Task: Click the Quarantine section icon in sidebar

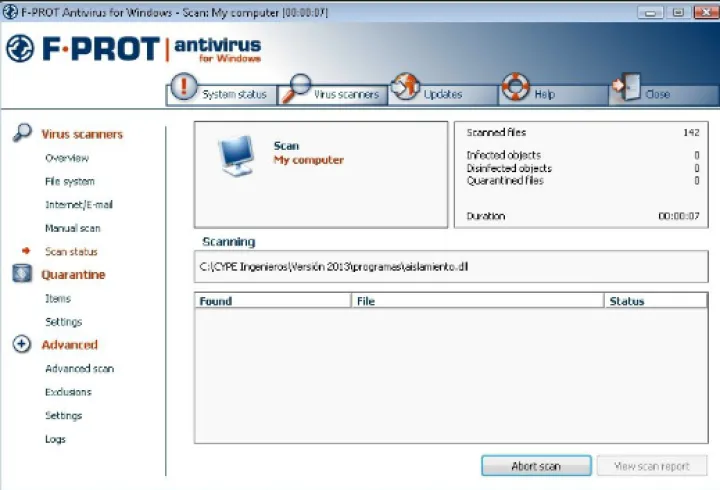Action: (22, 275)
